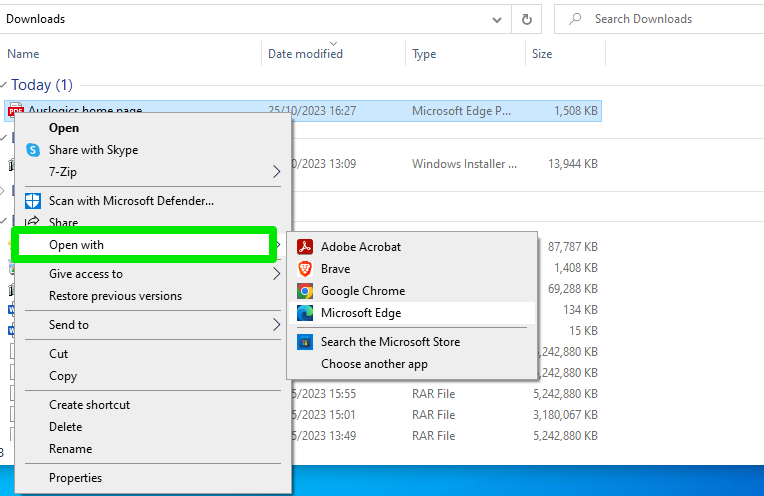Viewport: 764px width, 496px height.
Task: Select Rename in the context menu
Action: 70,449
